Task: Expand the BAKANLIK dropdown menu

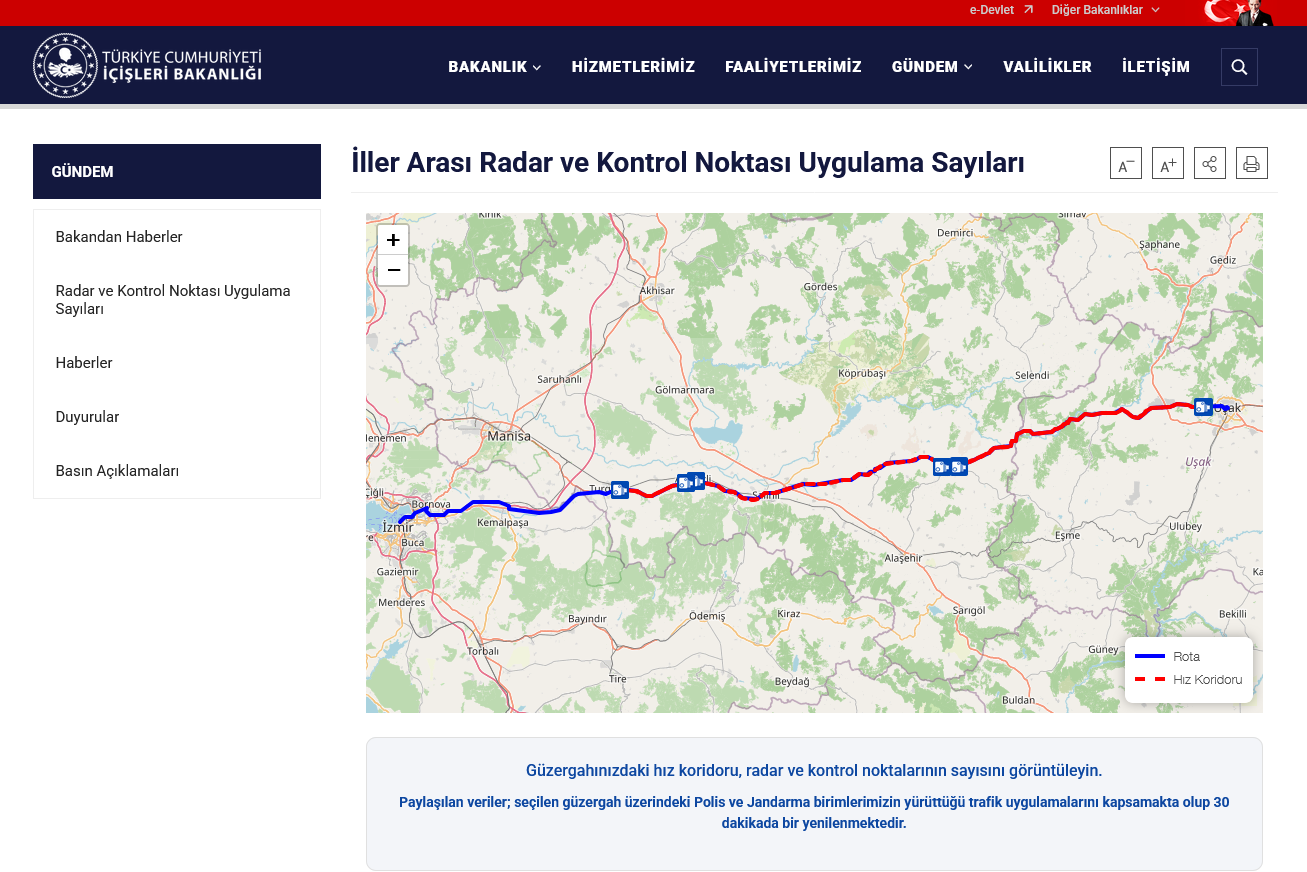Action: pyautogui.click(x=494, y=66)
